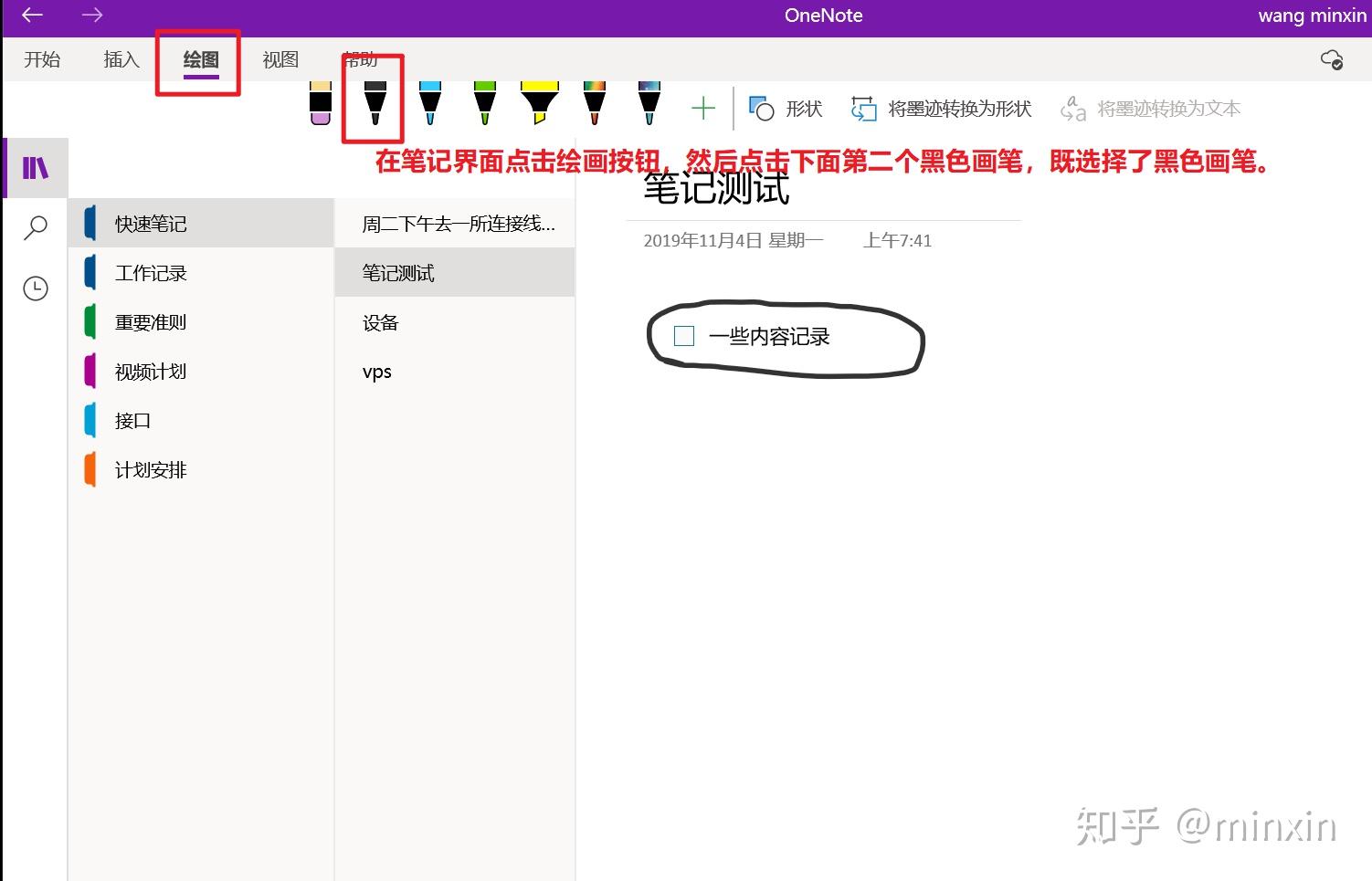Image resolution: width=1372 pixels, height=881 pixels.
Task: Select the 工作记录 section
Action: click(x=150, y=272)
